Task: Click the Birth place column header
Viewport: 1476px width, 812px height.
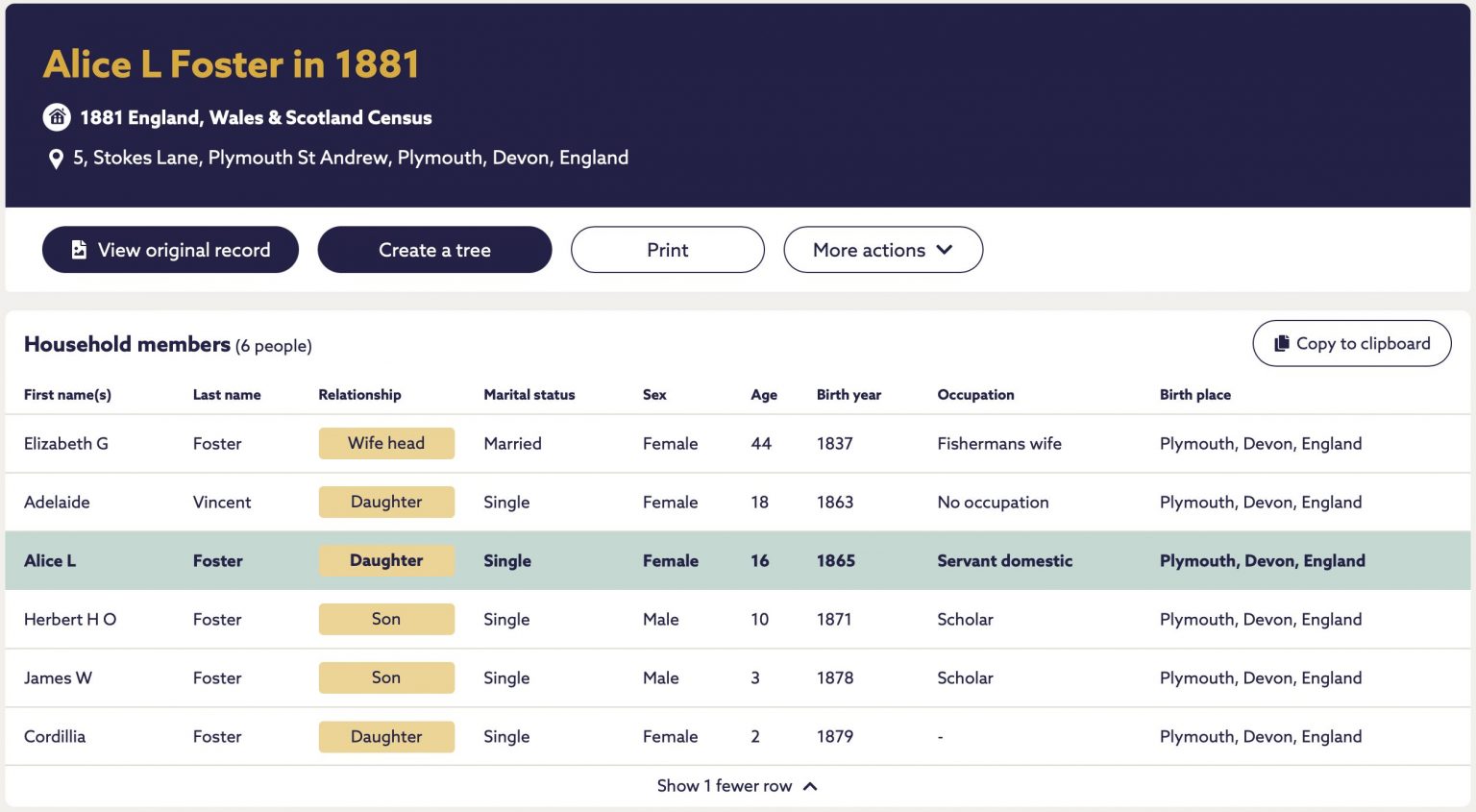Action: coord(1194,395)
